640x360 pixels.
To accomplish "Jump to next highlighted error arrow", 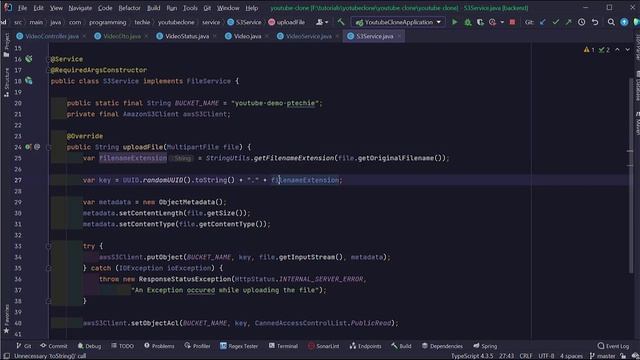I will coord(627,50).
